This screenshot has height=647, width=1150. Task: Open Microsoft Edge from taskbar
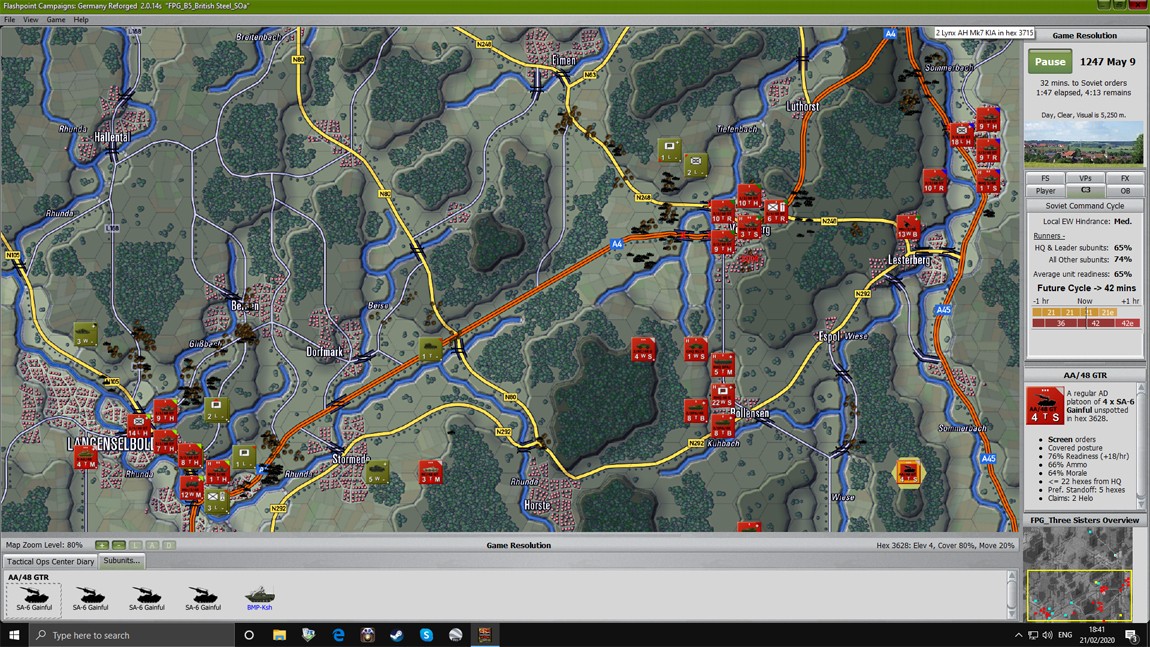point(338,635)
